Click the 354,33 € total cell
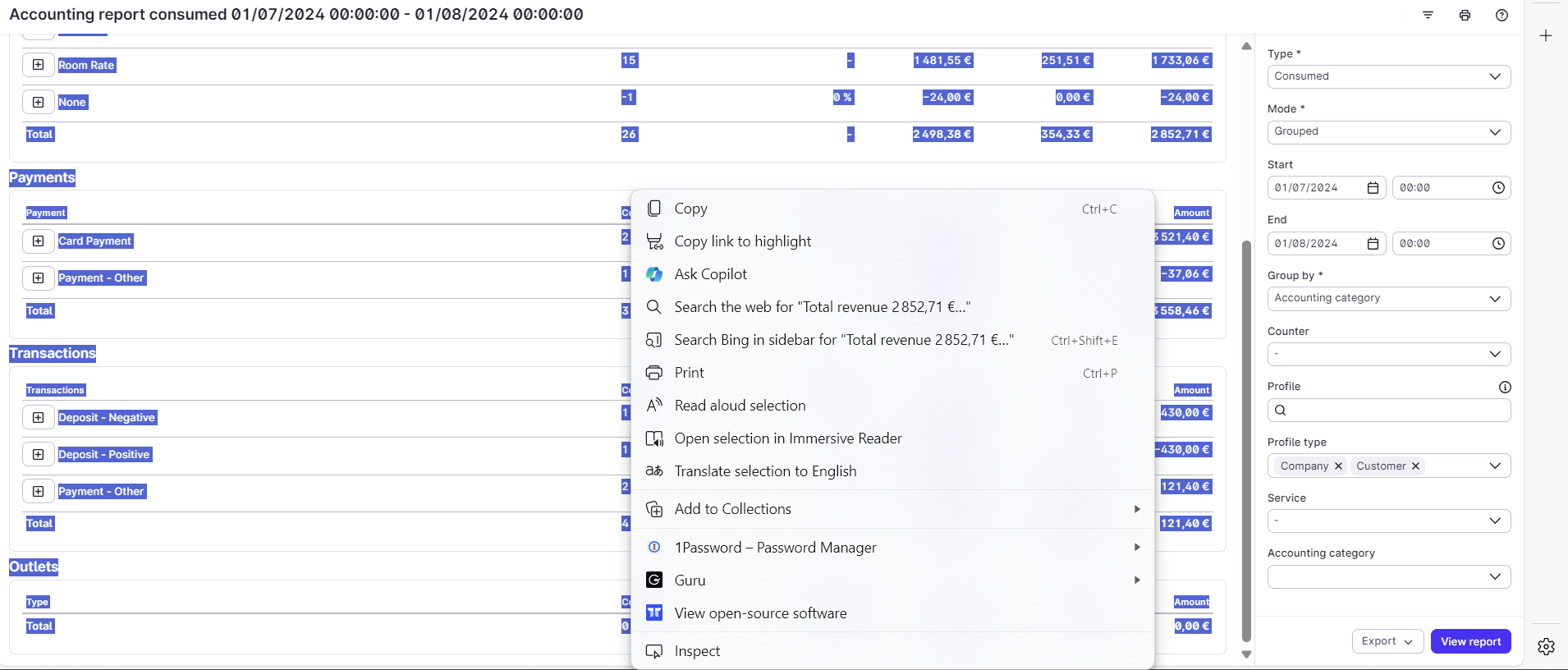Viewport: 1568px width, 670px height. [1066, 134]
